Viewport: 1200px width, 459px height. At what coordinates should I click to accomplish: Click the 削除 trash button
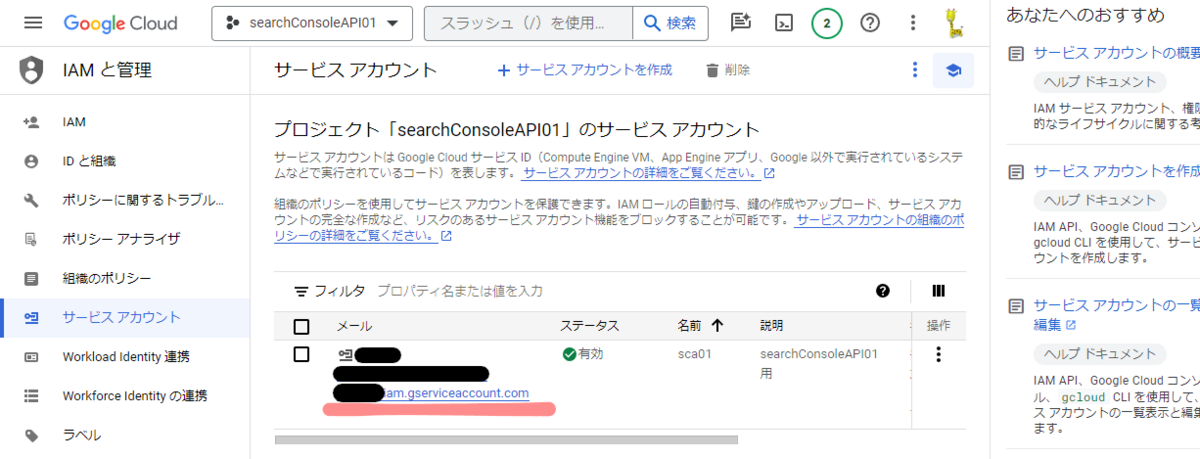(728, 70)
